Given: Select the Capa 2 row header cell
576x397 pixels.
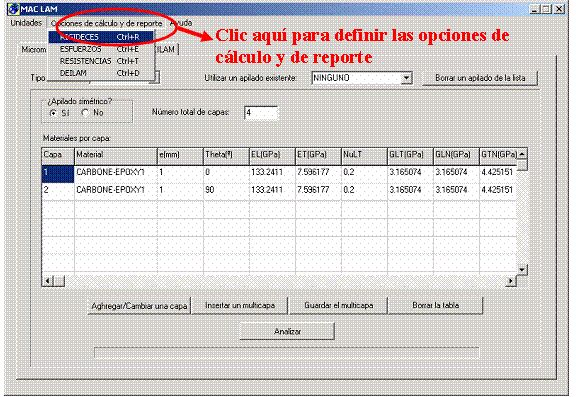Looking at the screenshot, I should click(x=58, y=191).
